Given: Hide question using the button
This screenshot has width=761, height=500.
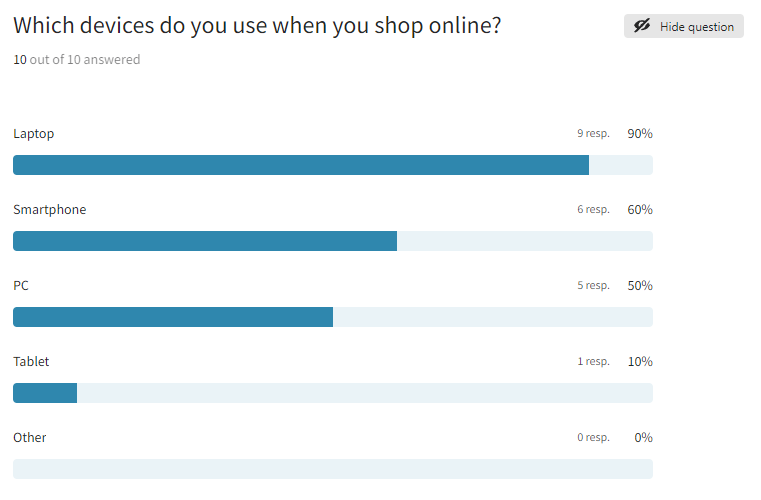Looking at the screenshot, I should point(684,27).
